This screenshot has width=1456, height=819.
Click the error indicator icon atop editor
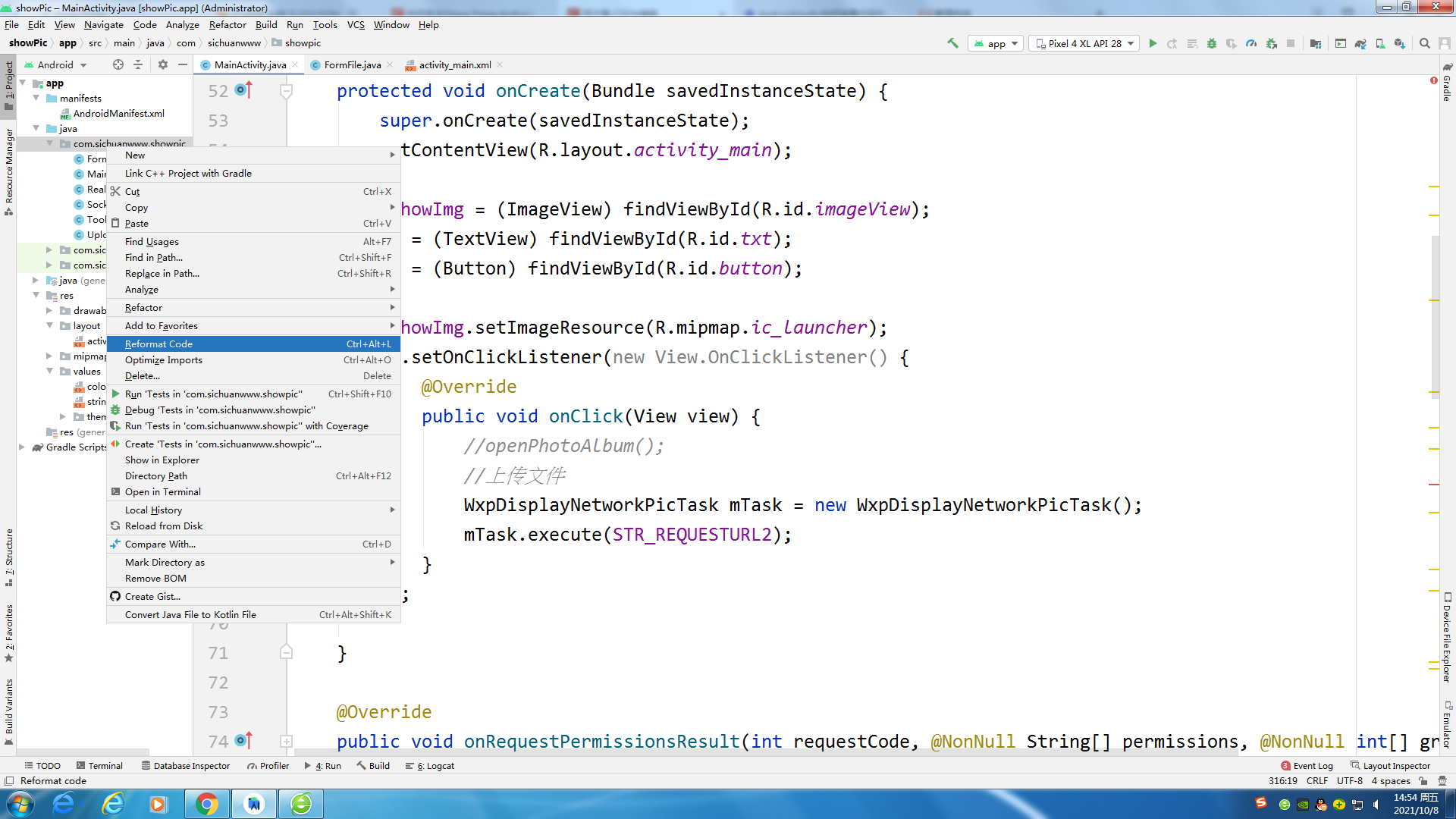click(x=1433, y=80)
